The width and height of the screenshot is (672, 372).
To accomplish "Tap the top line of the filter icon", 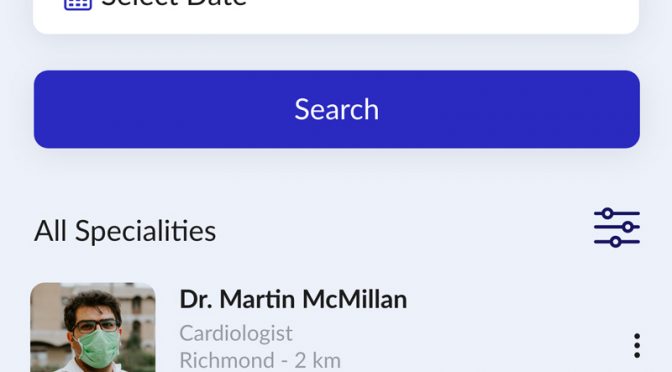I will pos(617,213).
